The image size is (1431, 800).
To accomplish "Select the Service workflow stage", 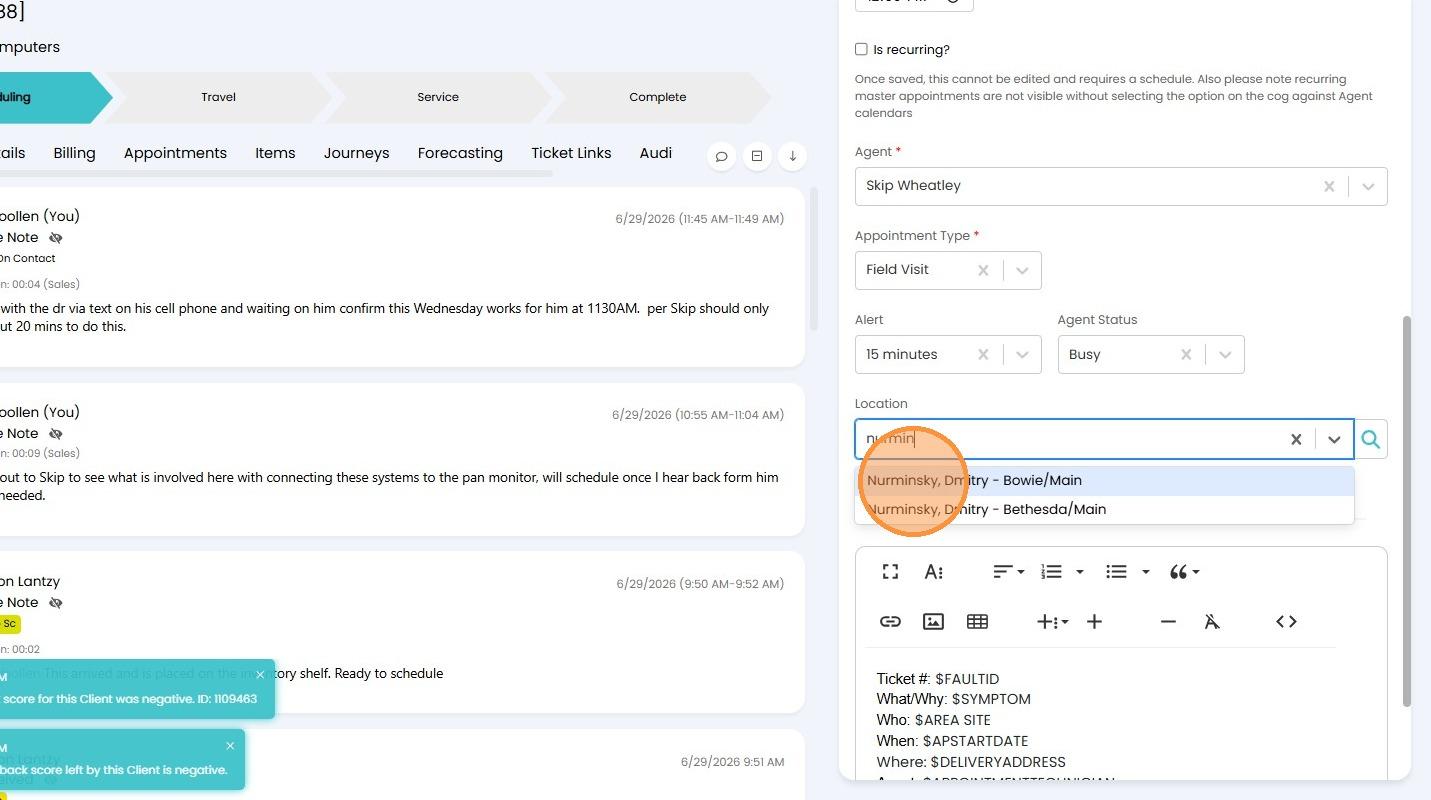I will [x=438, y=97].
